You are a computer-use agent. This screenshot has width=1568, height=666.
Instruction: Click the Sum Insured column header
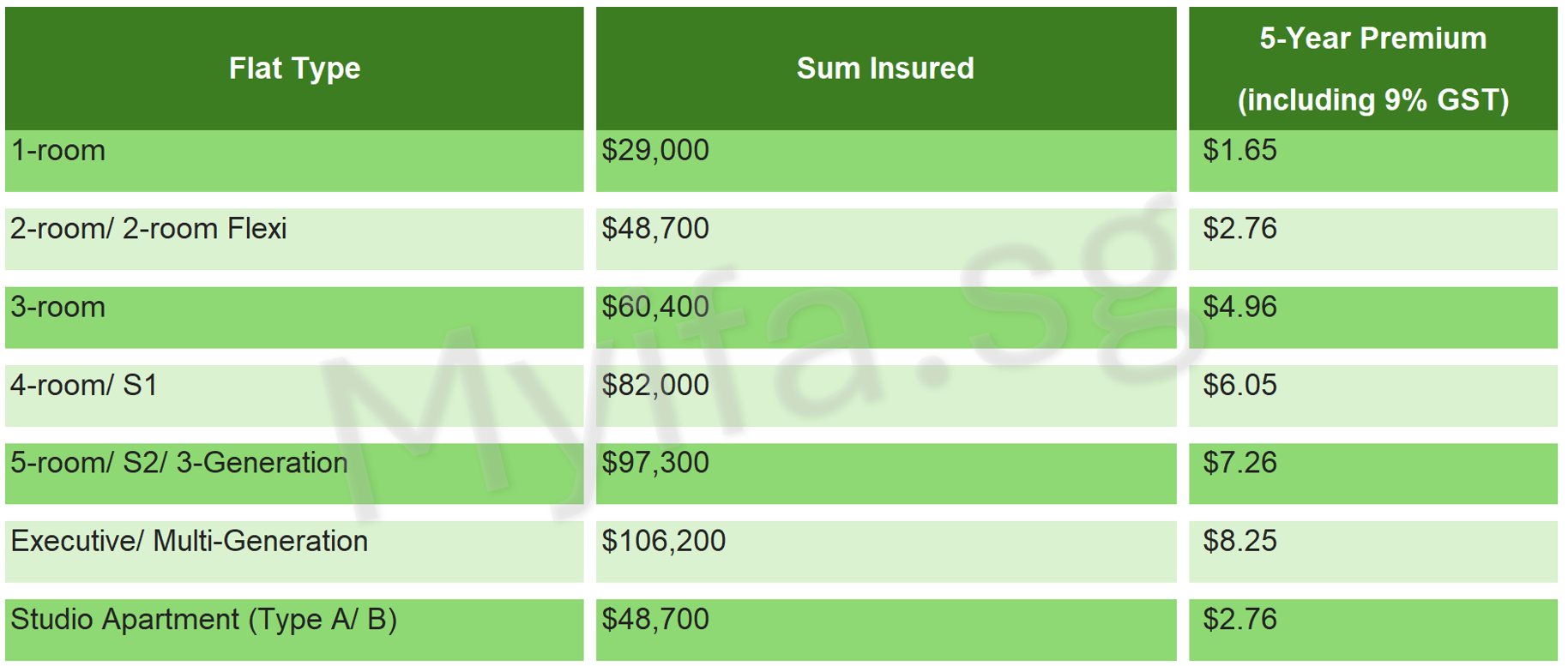pos(885,69)
